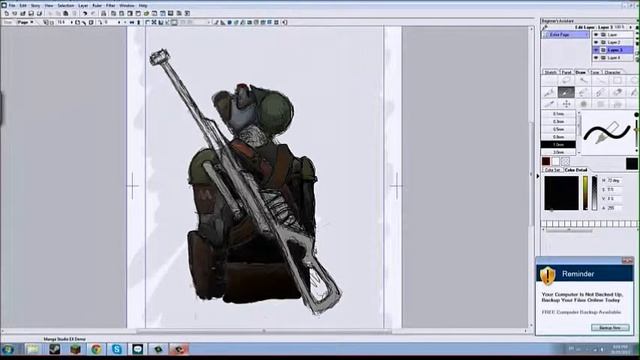Open Steam from the taskbar
This screenshot has width=640, height=360.
point(55,349)
